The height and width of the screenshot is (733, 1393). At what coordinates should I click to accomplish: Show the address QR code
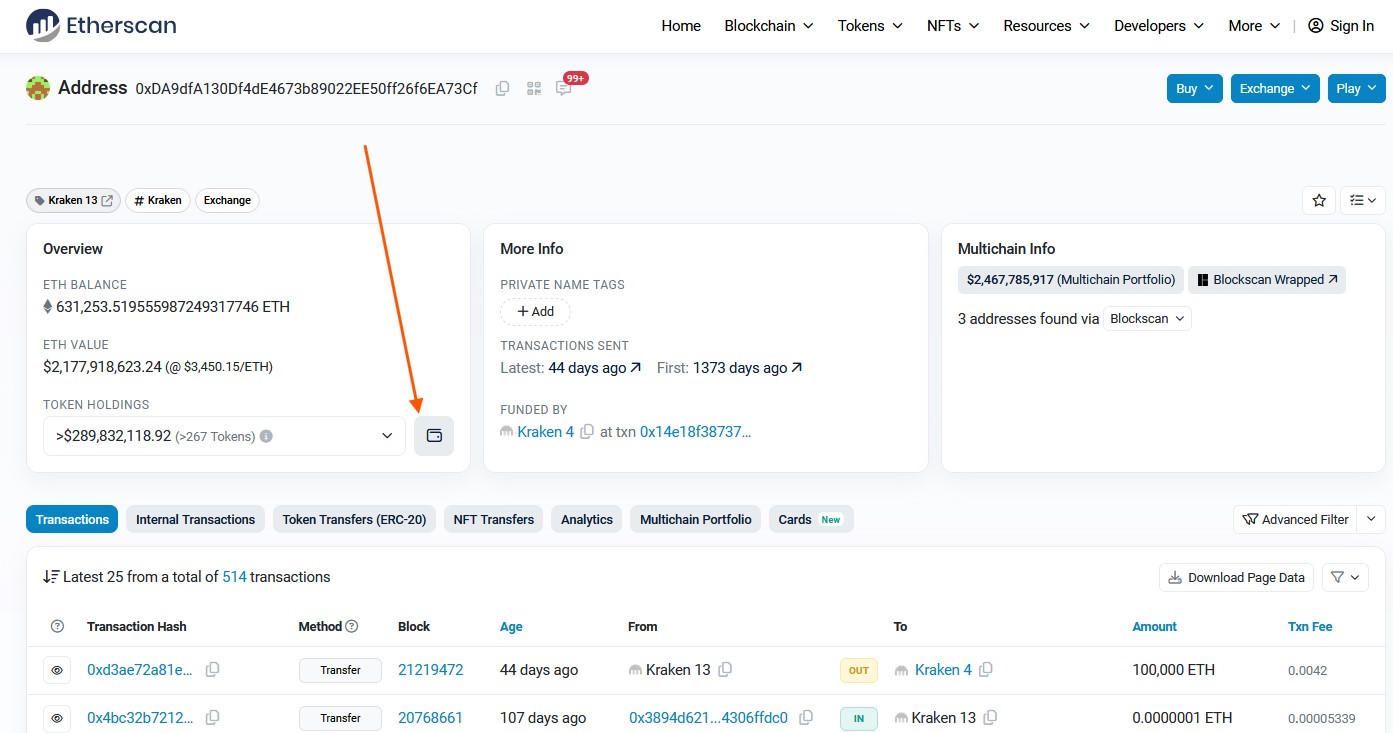click(533, 88)
